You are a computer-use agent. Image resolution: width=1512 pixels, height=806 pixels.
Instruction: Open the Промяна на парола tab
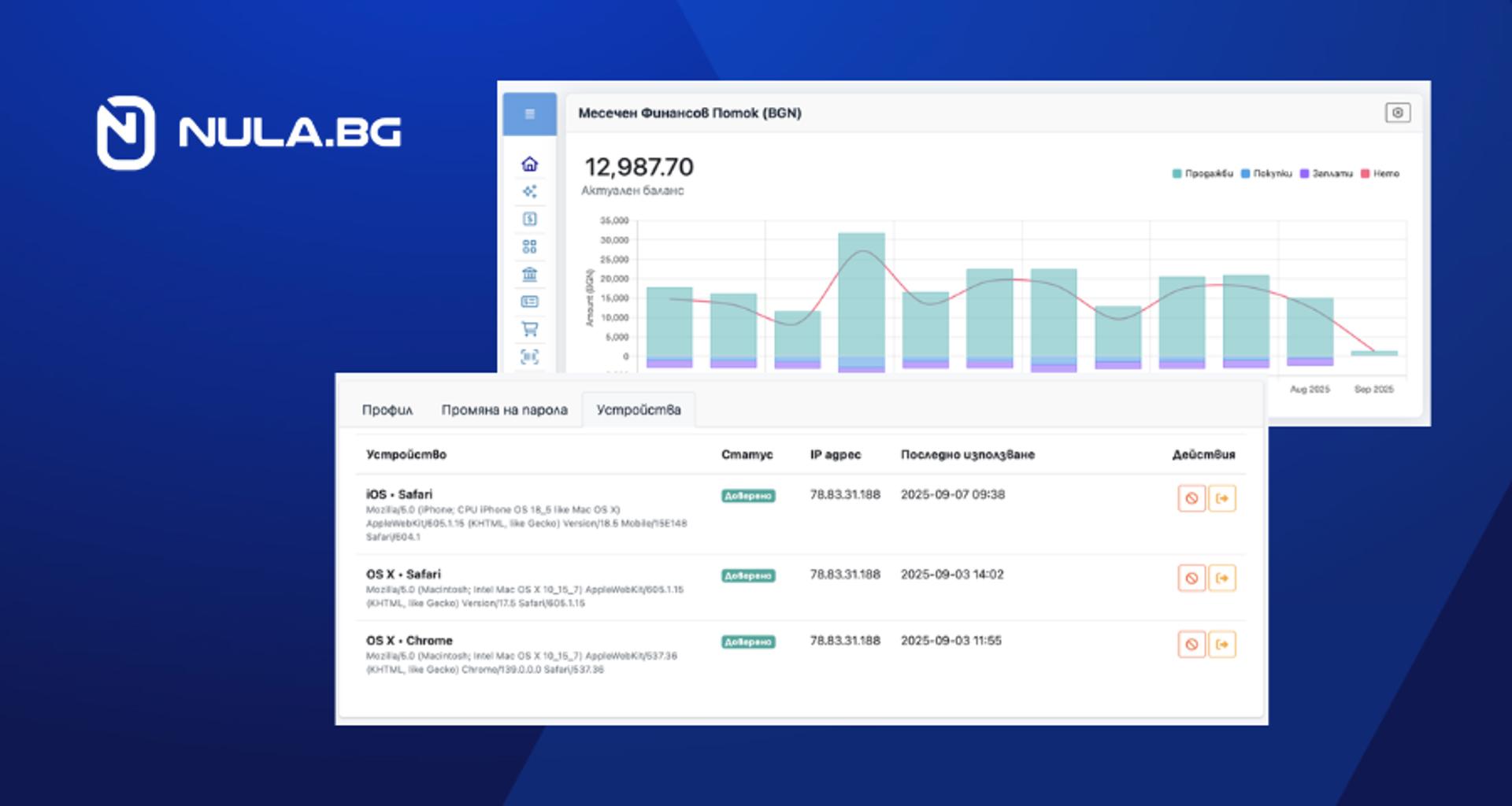[505, 409]
